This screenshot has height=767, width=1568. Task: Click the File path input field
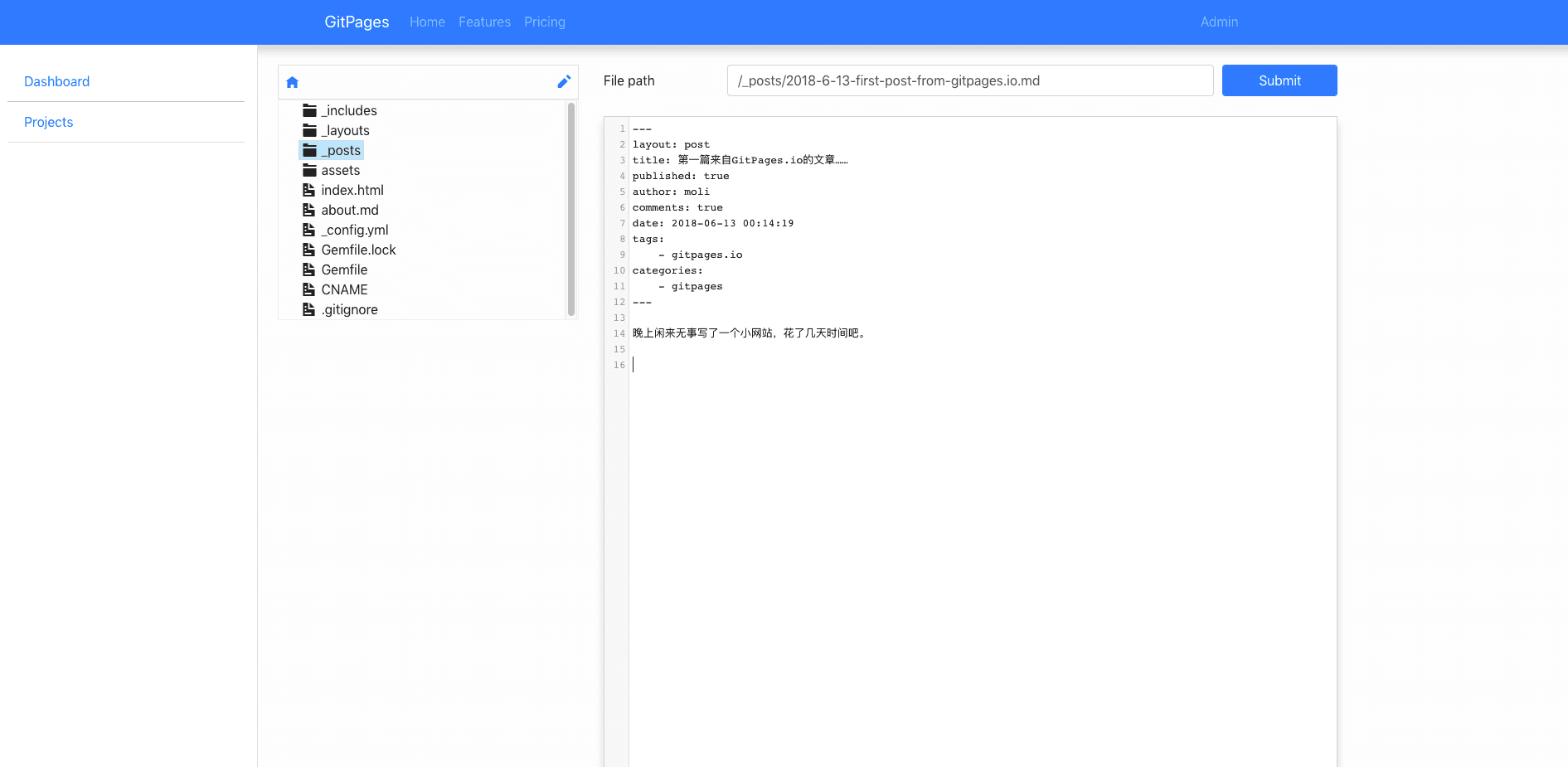968,80
